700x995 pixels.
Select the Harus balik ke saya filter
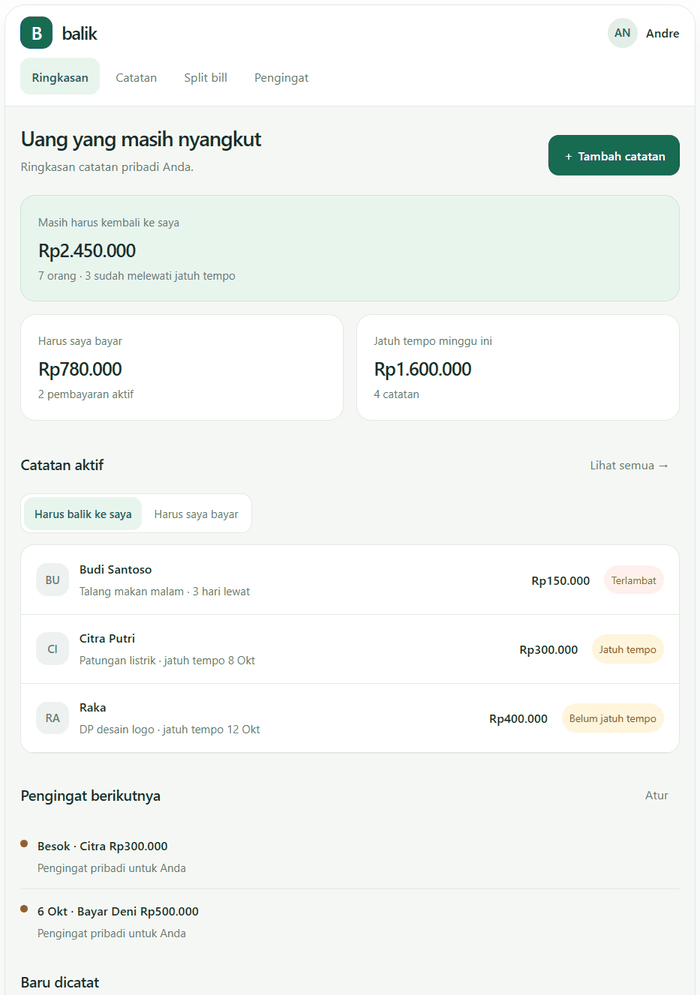(x=83, y=514)
